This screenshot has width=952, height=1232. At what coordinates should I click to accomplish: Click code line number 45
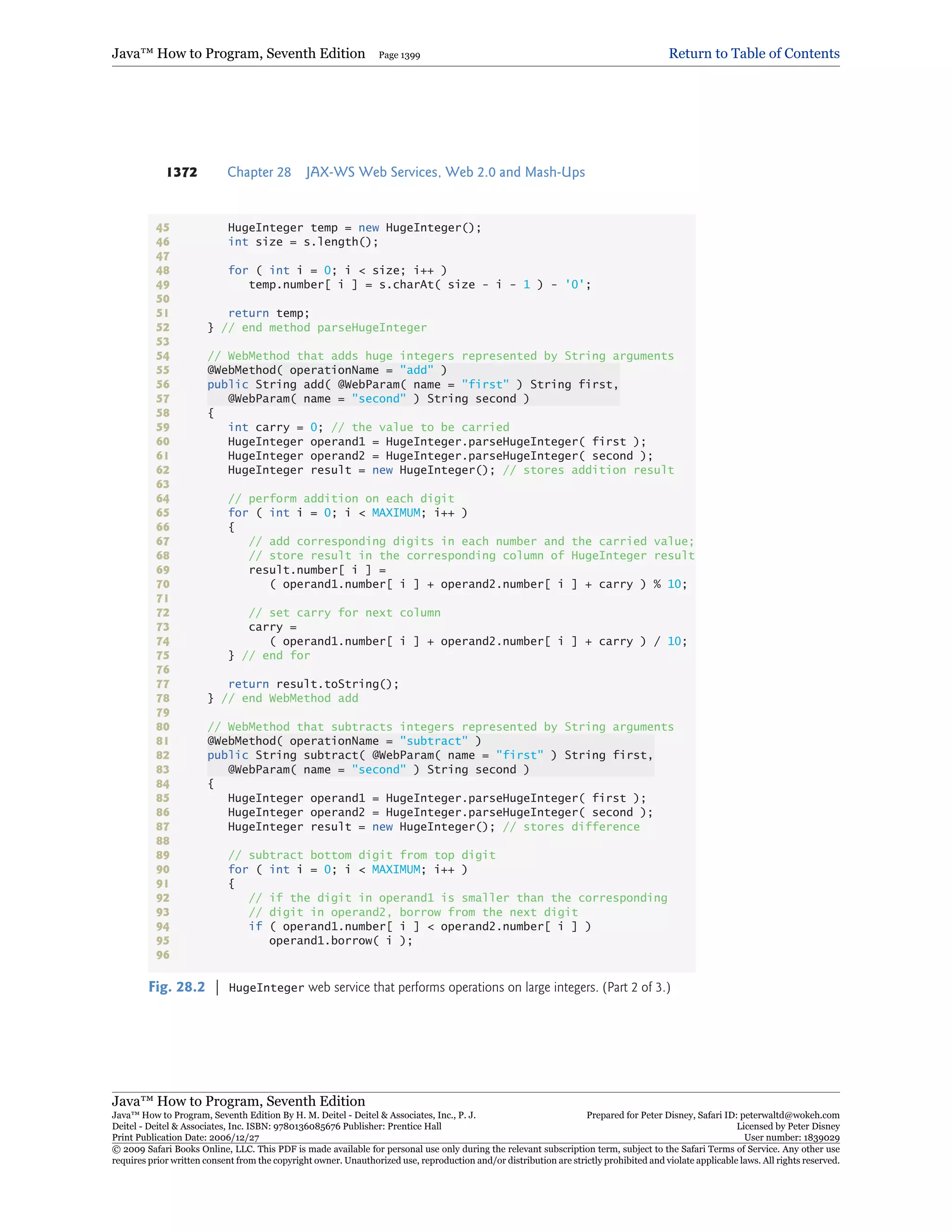(x=162, y=227)
